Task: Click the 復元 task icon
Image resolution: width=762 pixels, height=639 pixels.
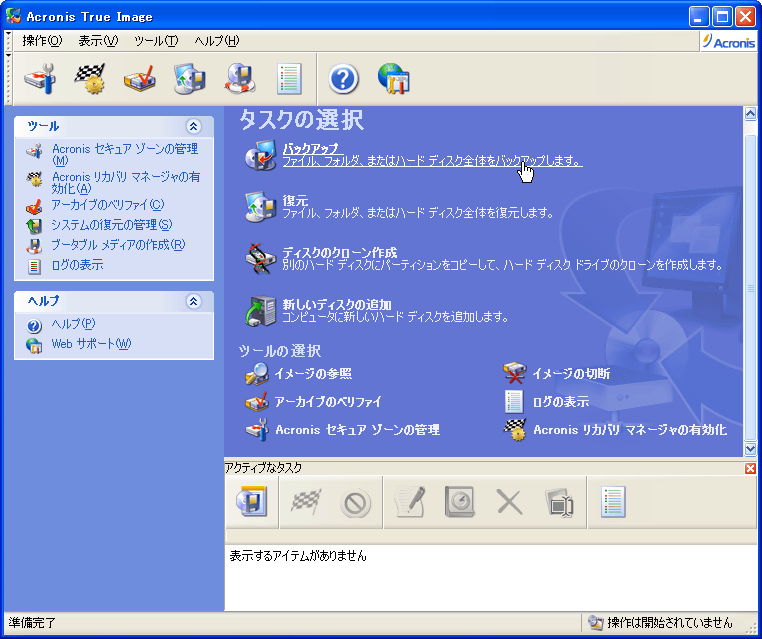Action: pyautogui.click(x=260, y=207)
